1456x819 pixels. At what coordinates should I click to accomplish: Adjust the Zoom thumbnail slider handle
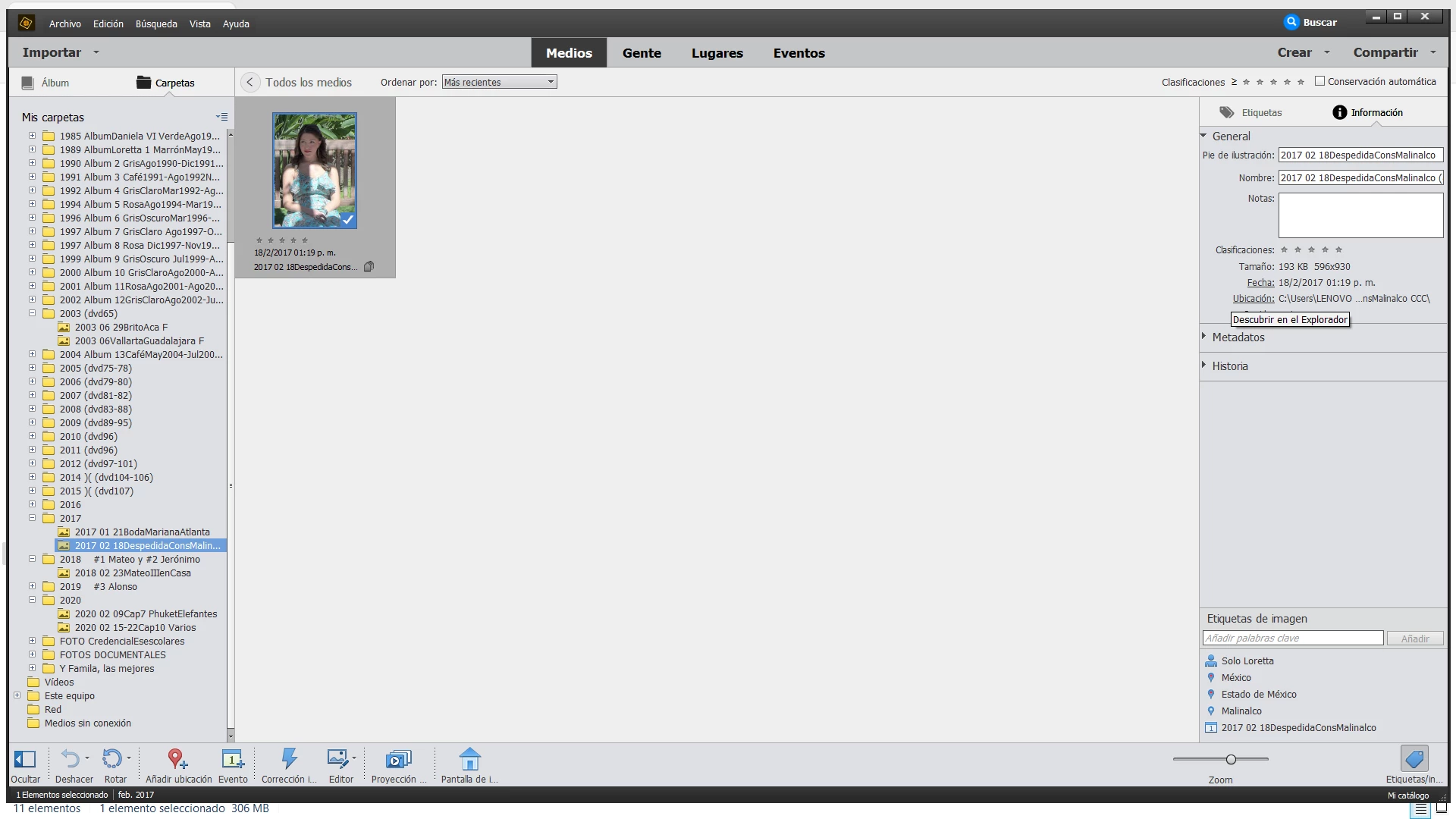click(x=1231, y=759)
